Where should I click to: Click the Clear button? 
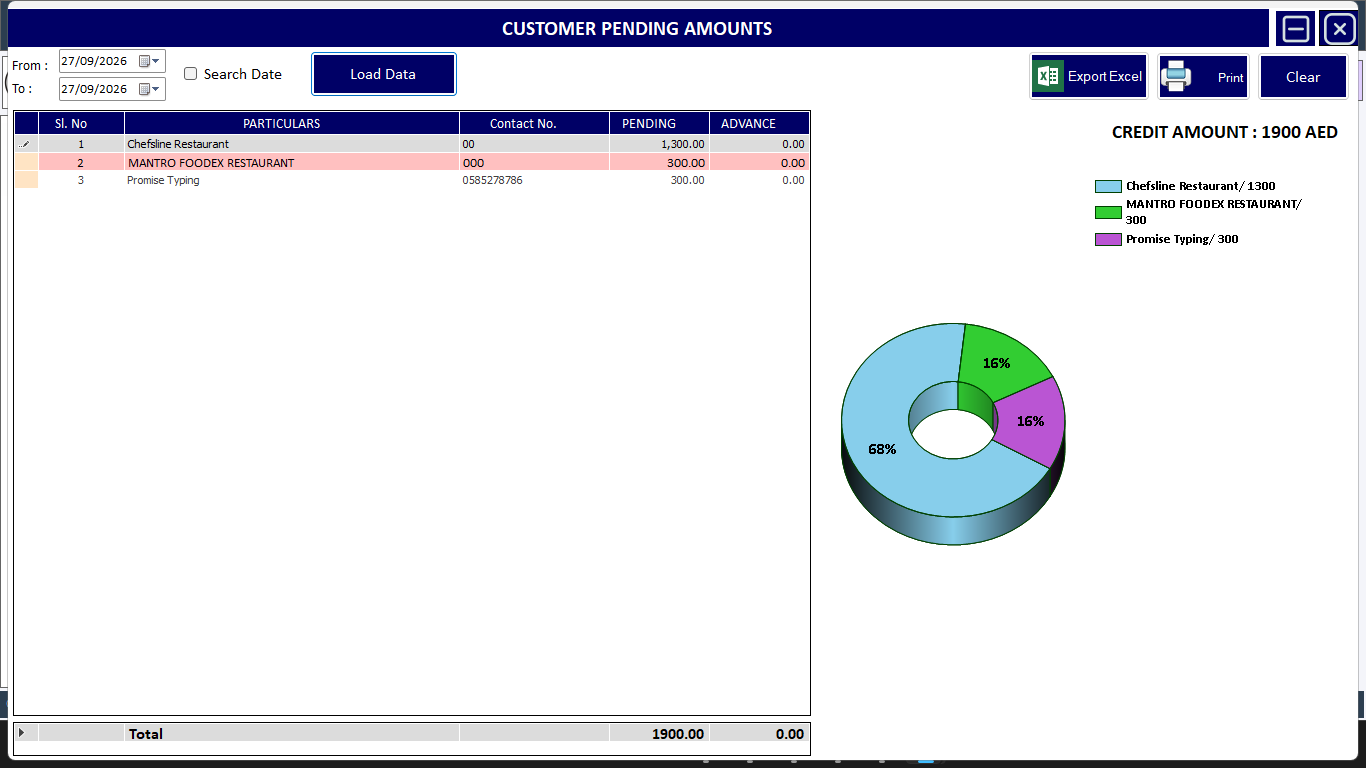click(x=1303, y=77)
